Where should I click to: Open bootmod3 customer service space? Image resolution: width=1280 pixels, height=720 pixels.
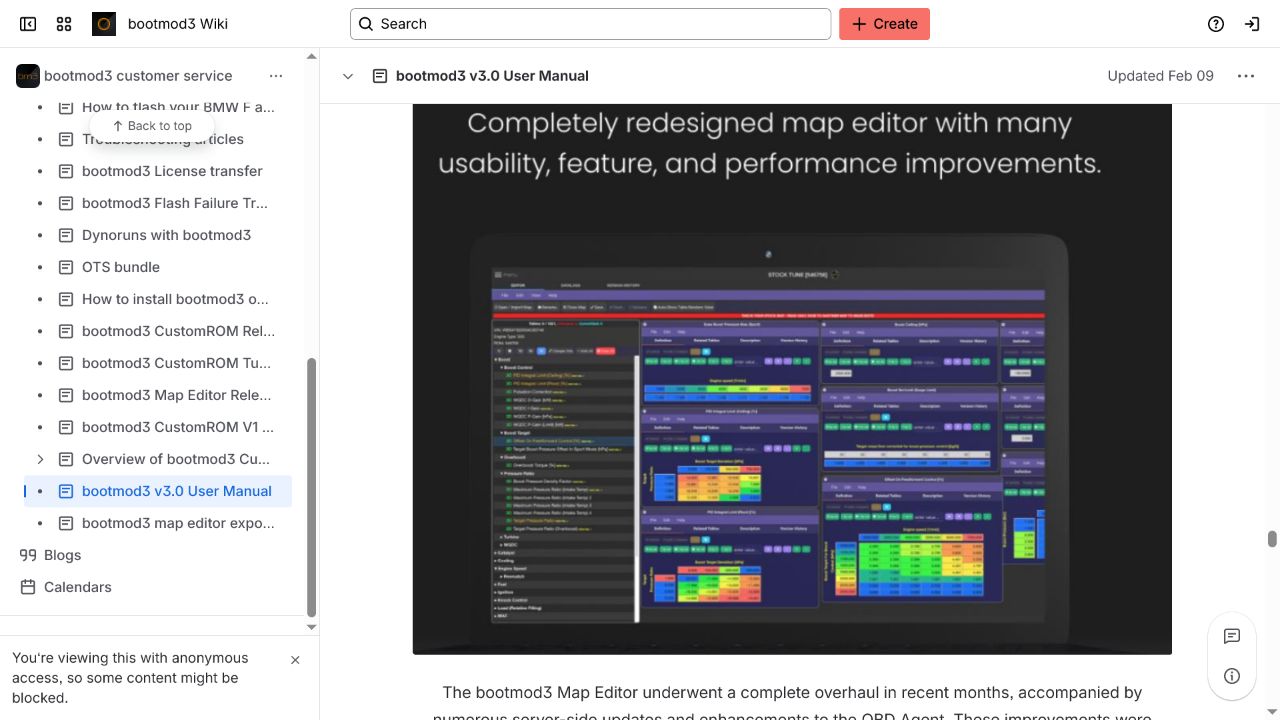coord(138,76)
